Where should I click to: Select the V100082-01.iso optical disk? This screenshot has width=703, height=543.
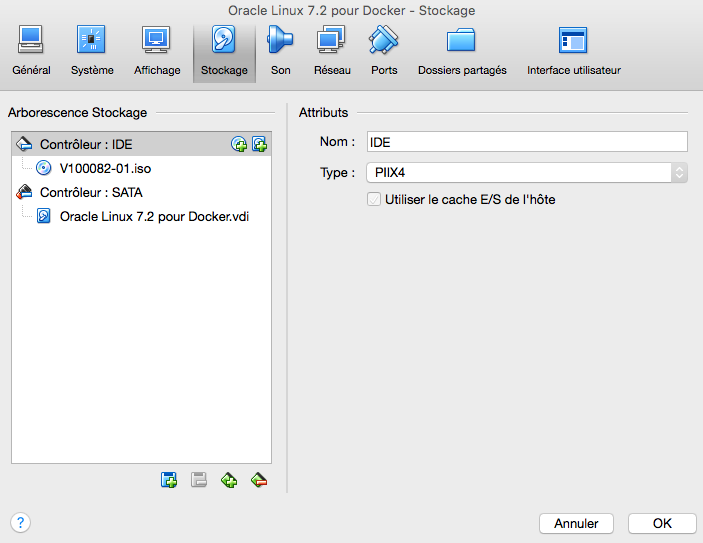105,168
